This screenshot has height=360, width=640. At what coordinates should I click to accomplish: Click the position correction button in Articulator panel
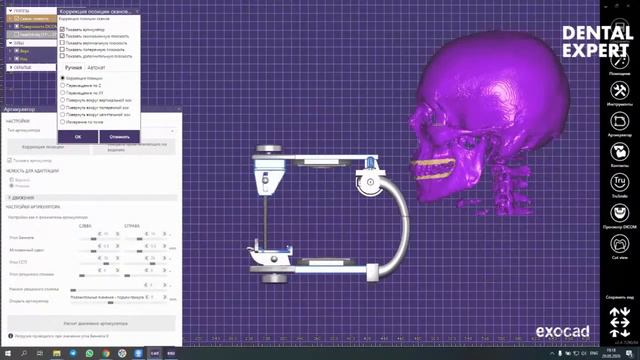click(48, 147)
